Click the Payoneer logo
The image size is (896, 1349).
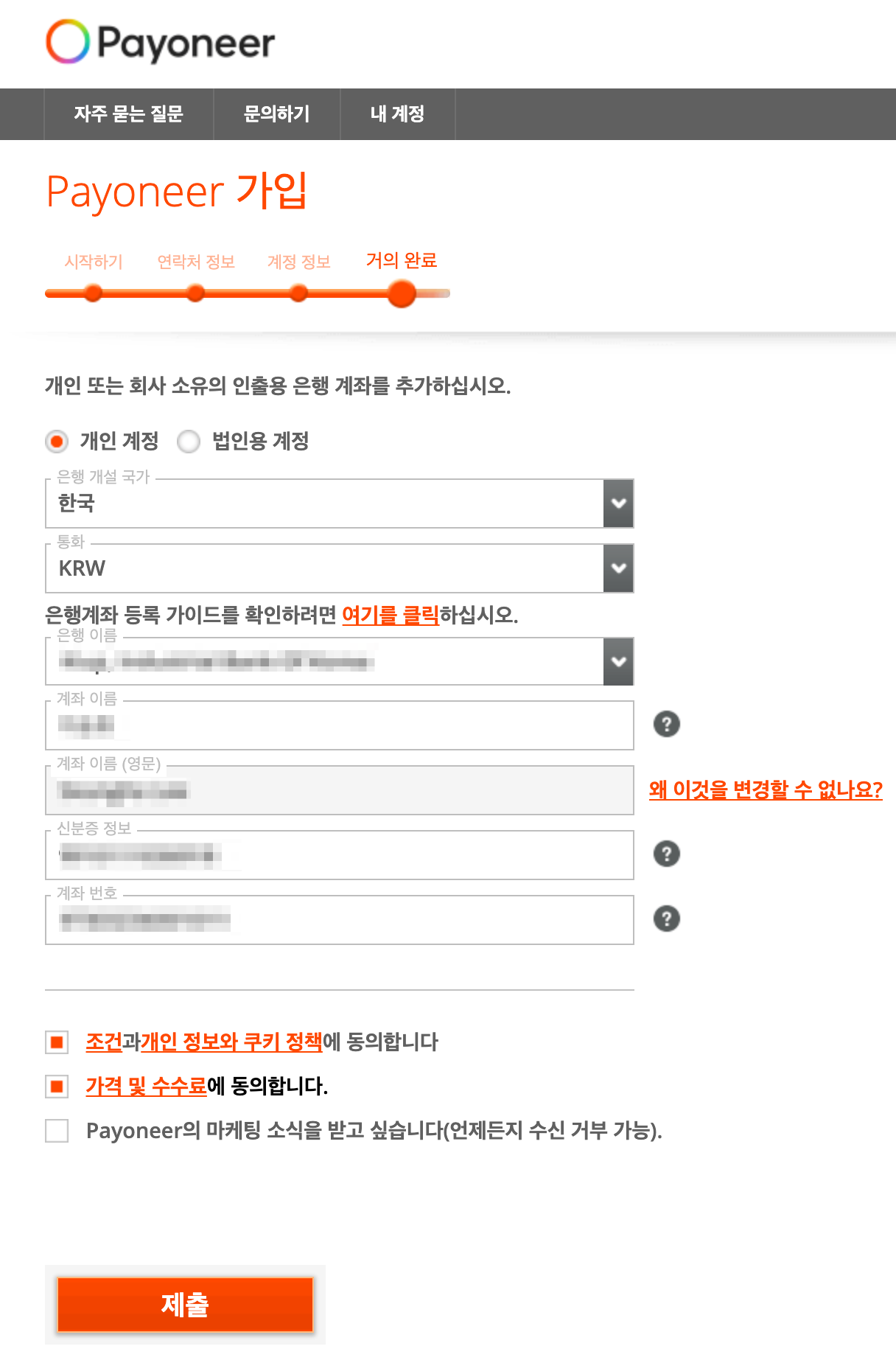(160, 42)
